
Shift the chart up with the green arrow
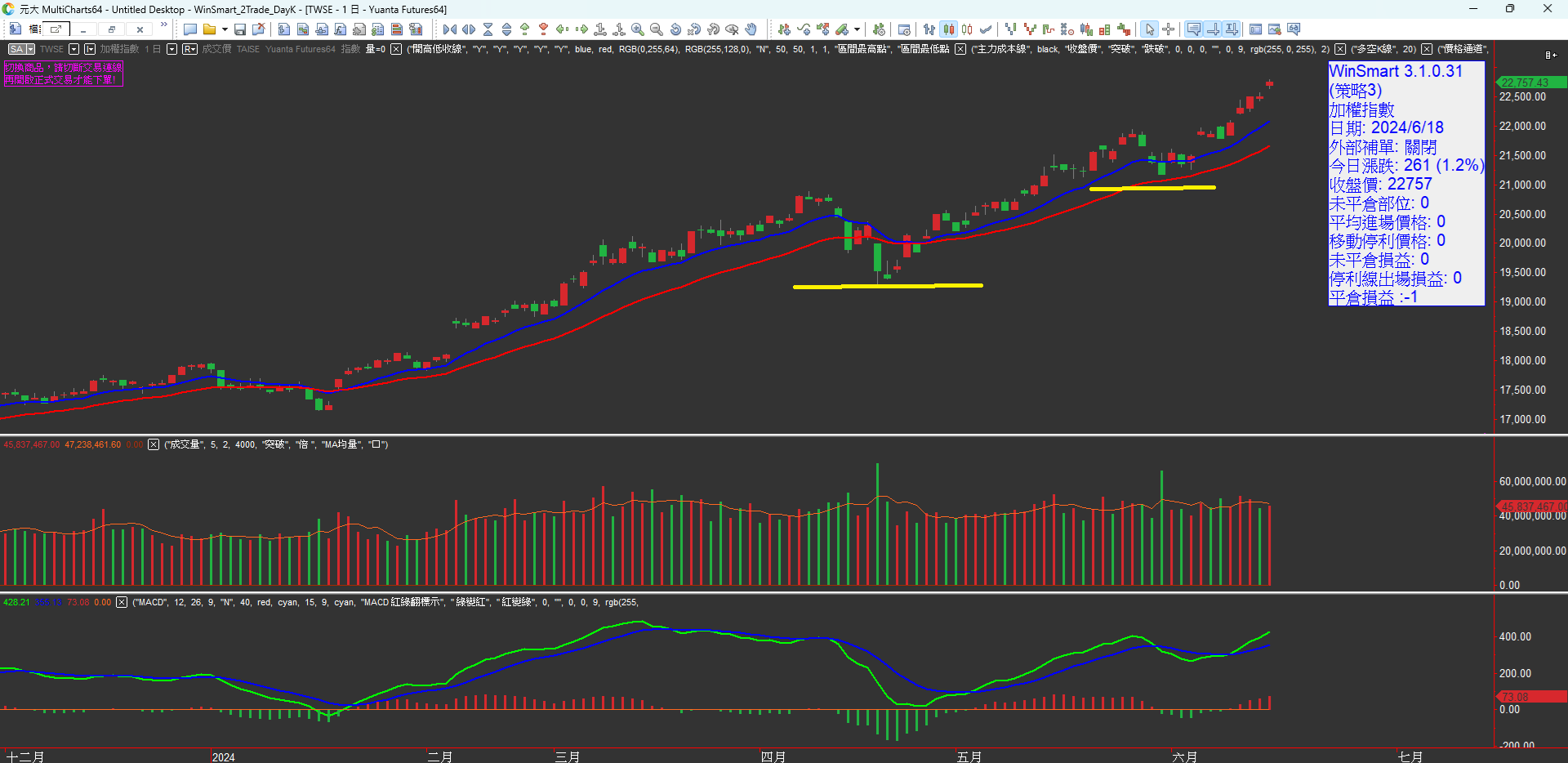(x=525, y=29)
